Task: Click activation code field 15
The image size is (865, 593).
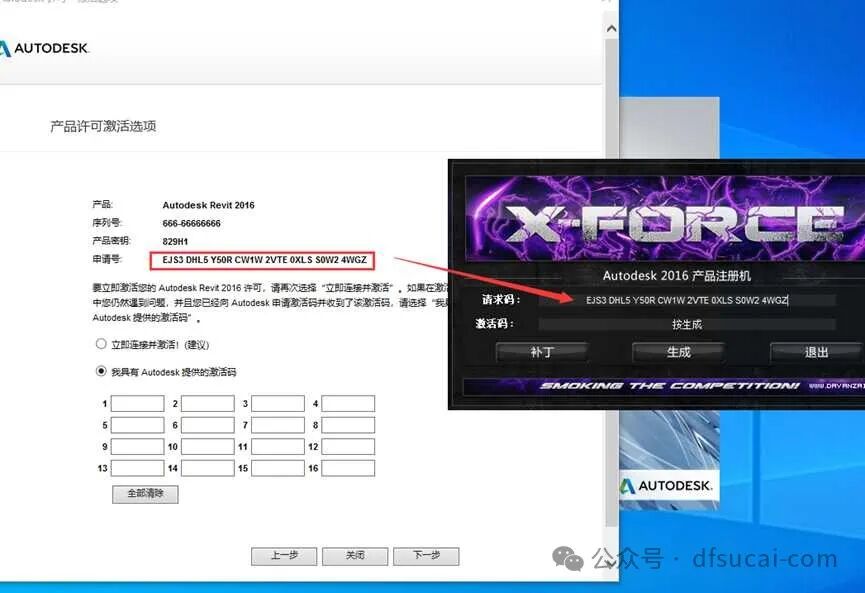Action: point(277,468)
